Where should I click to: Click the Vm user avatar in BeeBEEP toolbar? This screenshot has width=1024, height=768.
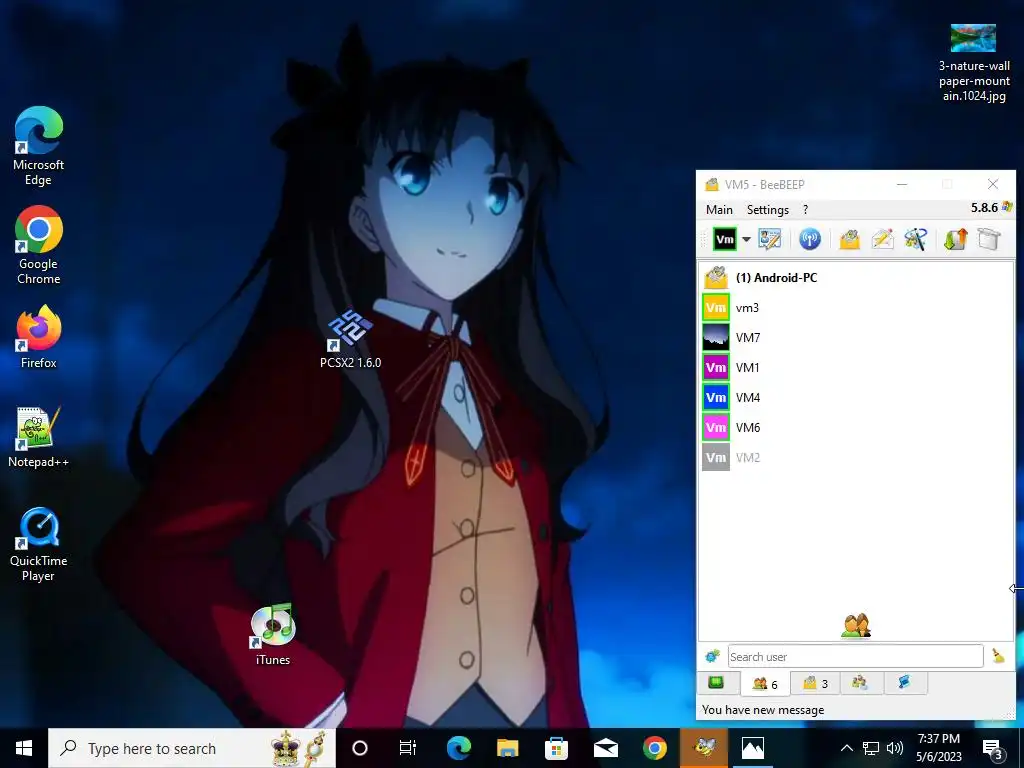(x=724, y=239)
